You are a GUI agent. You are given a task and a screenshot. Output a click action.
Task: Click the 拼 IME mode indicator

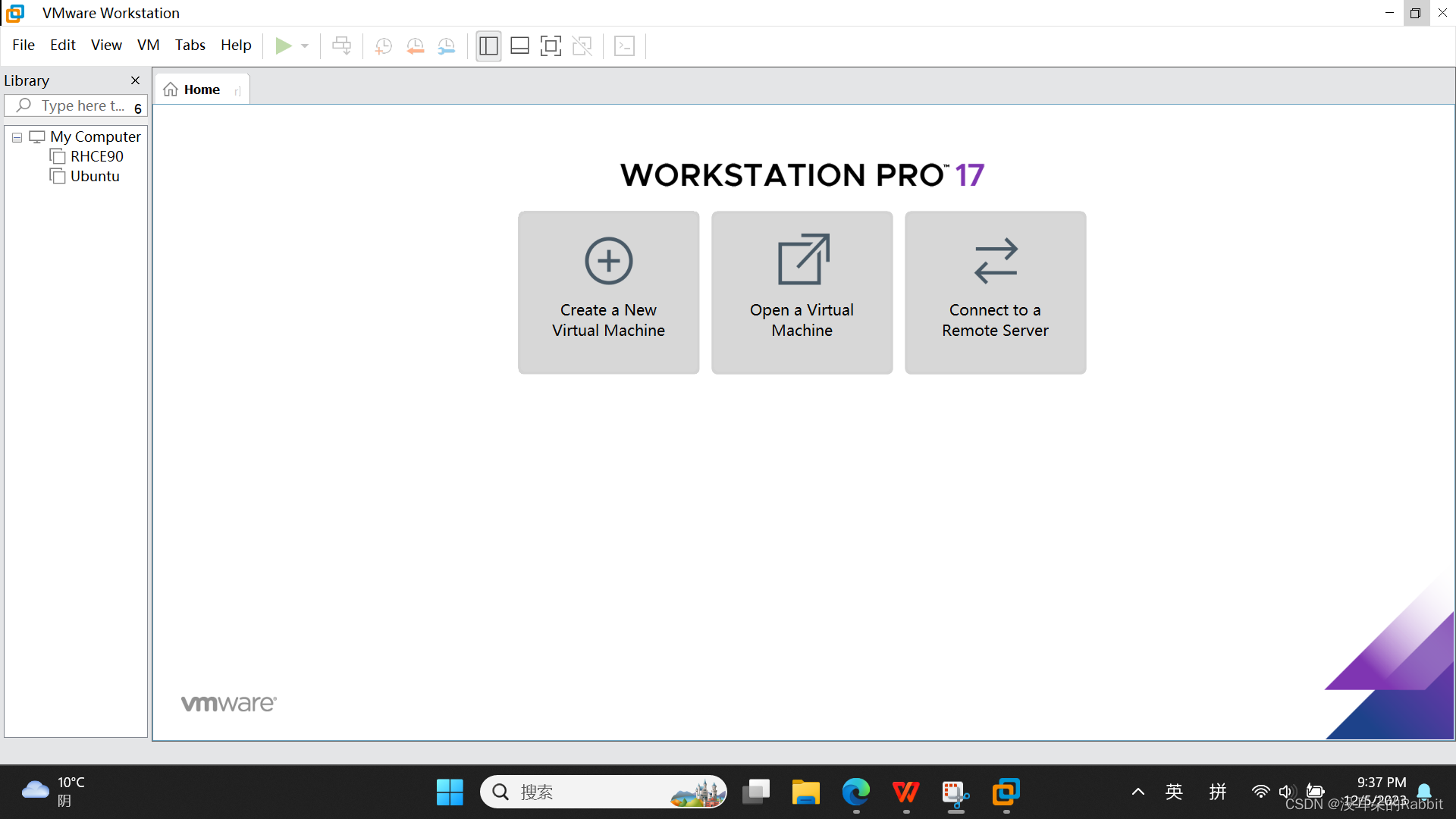(1218, 792)
